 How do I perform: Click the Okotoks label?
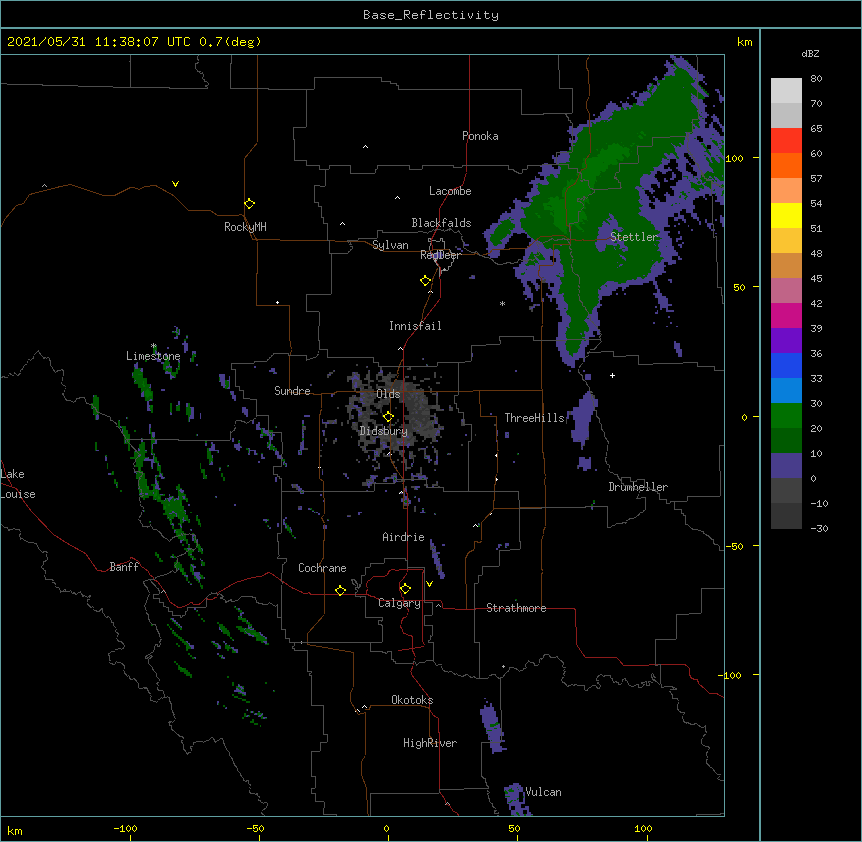pyautogui.click(x=412, y=700)
